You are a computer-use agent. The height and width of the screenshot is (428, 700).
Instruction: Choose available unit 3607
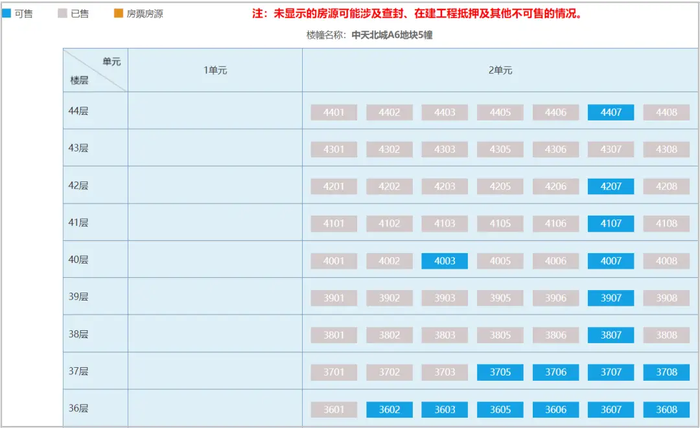[611, 410]
